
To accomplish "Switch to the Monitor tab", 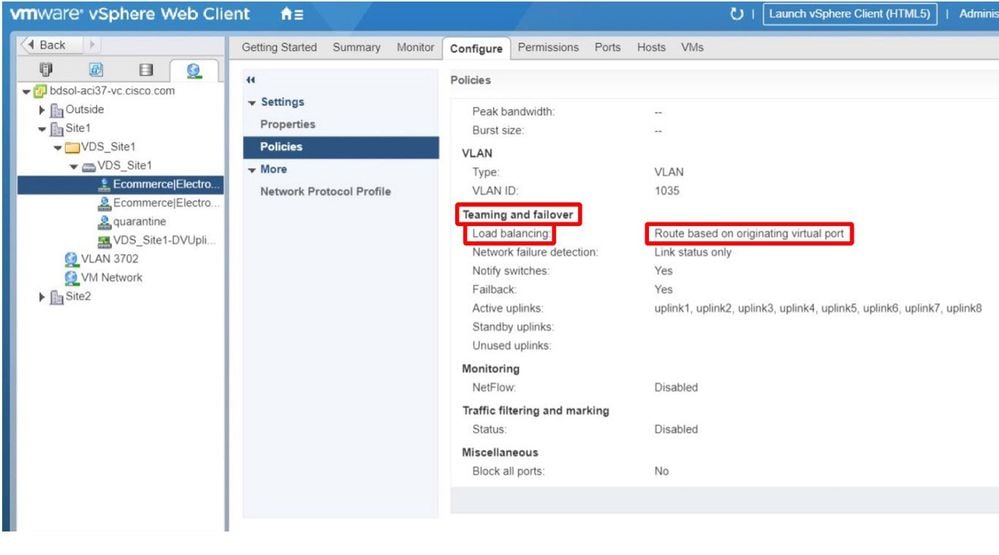I will pyautogui.click(x=415, y=47).
